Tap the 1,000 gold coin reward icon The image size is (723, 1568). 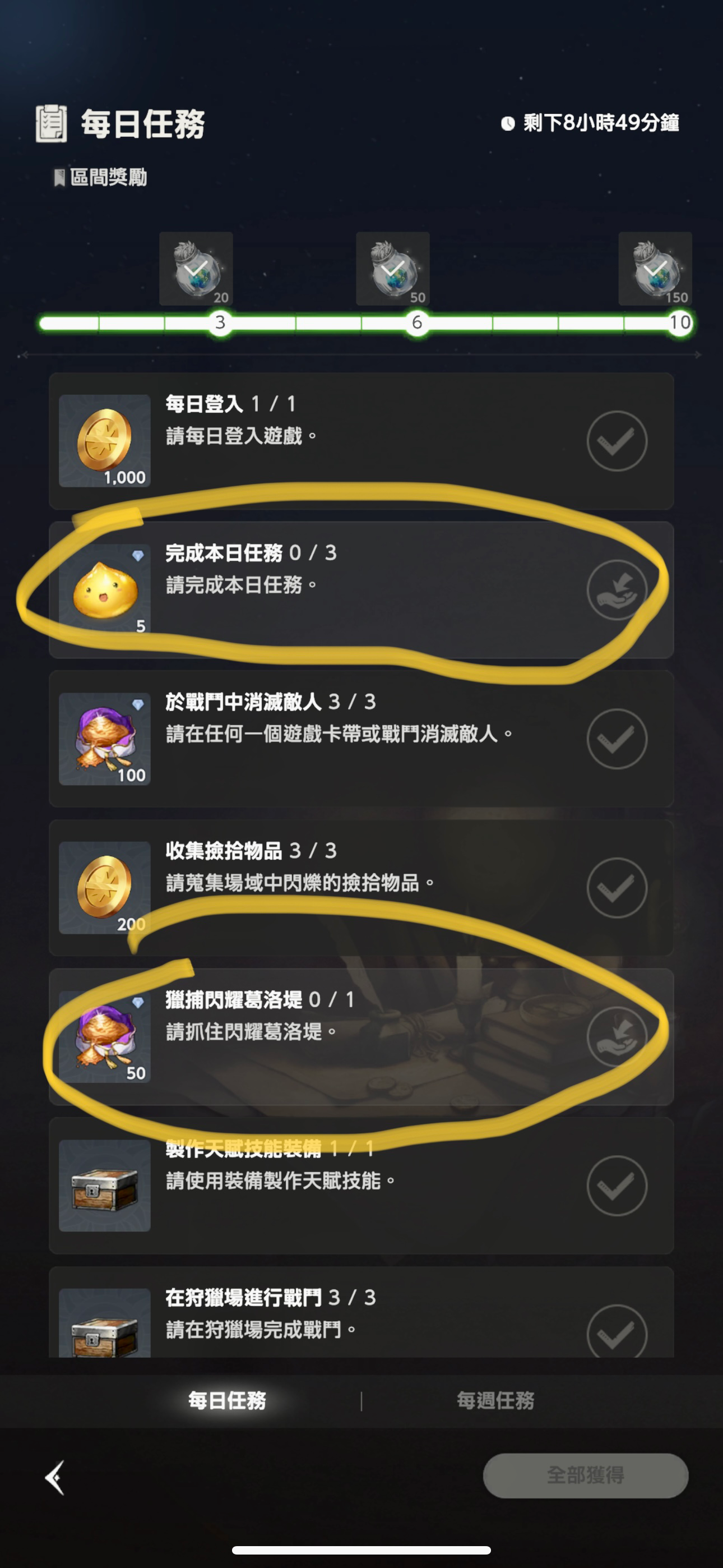click(x=105, y=441)
